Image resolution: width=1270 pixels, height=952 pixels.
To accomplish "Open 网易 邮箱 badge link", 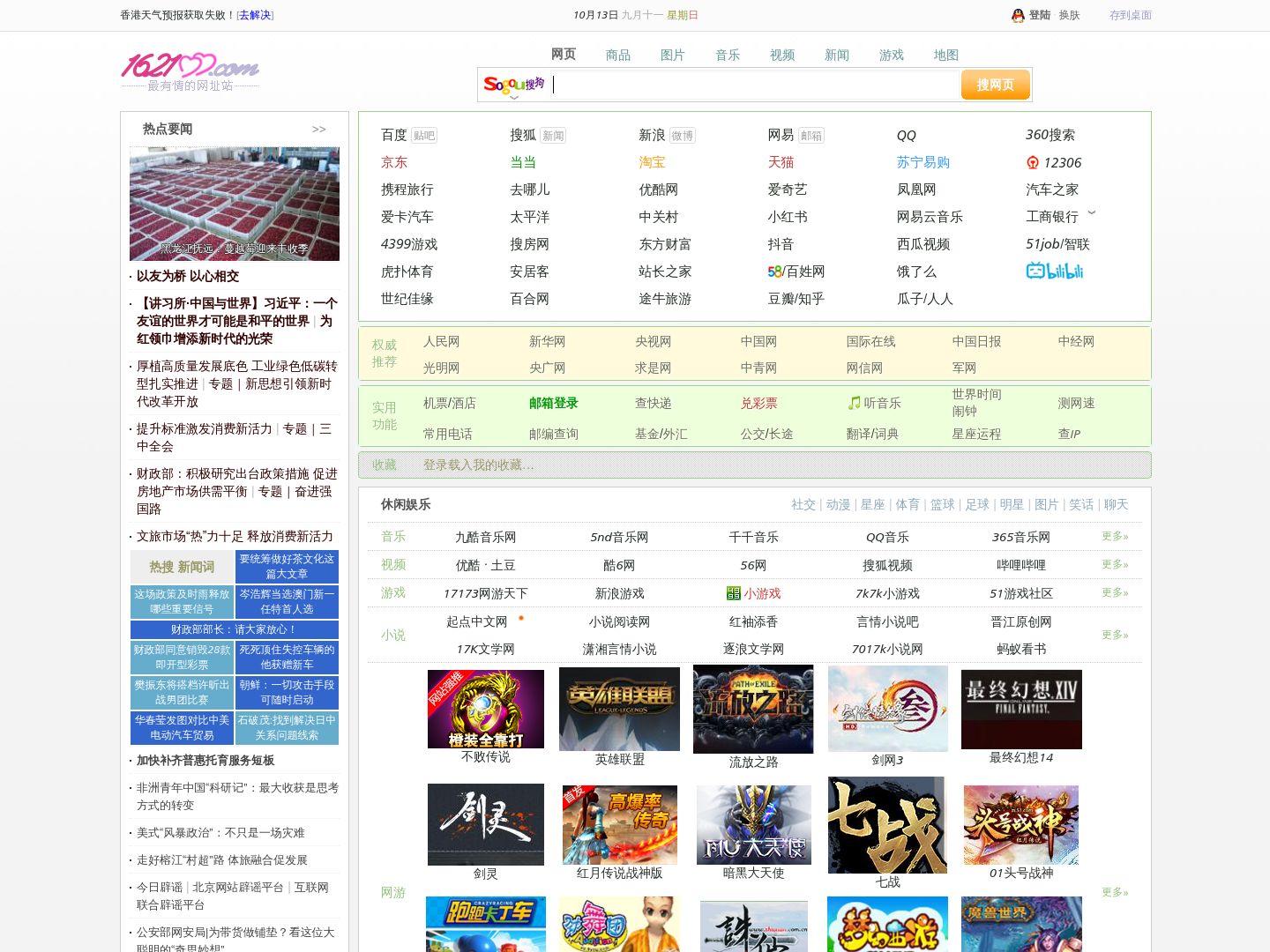I will 811,136.
